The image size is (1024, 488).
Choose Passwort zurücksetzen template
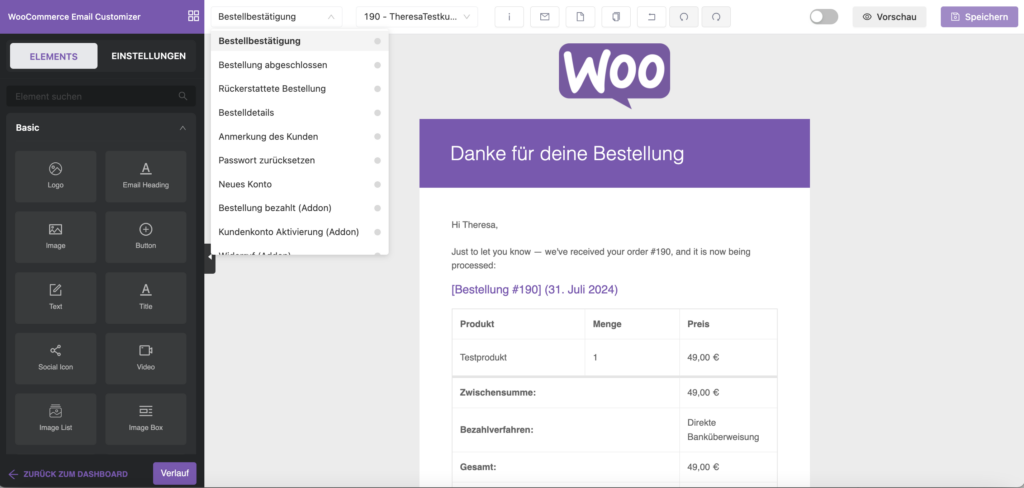[x=300, y=160]
